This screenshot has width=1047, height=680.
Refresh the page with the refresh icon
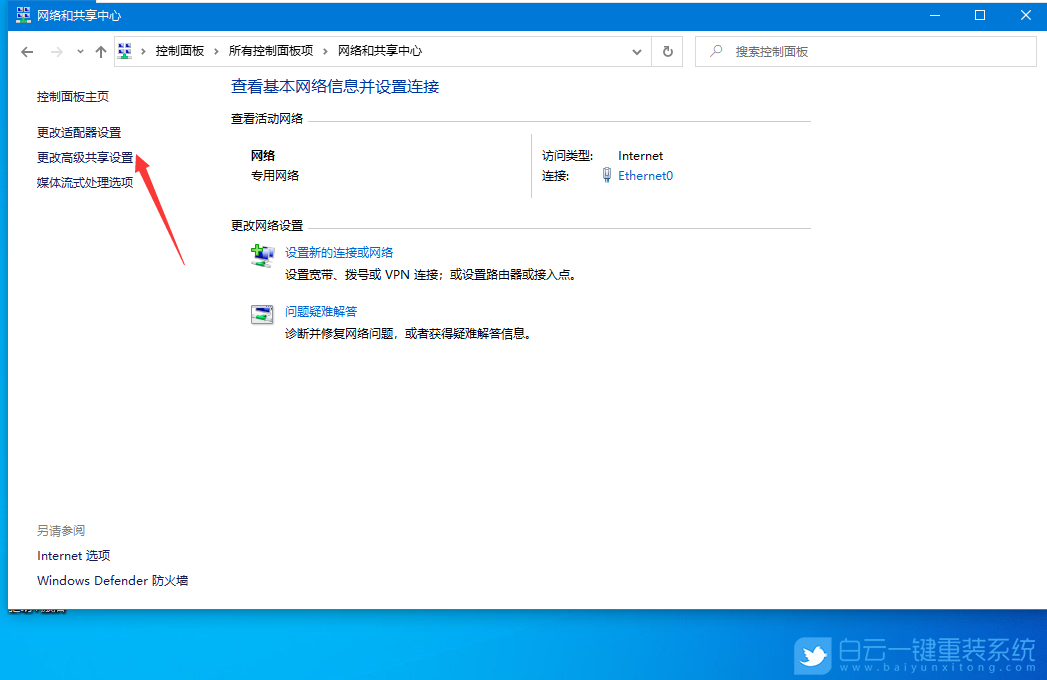click(x=667, y=51)
